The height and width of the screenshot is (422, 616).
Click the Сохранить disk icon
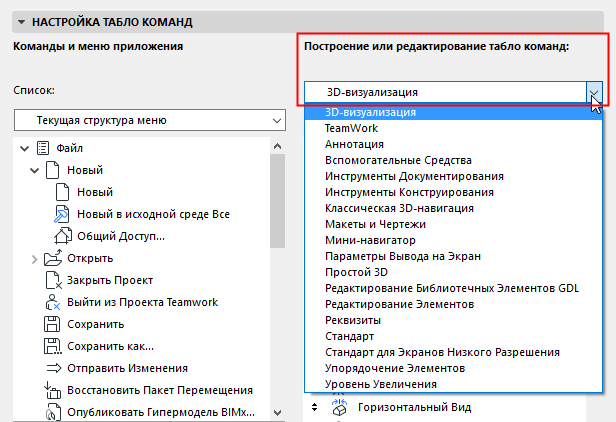[x=52, y=324]
